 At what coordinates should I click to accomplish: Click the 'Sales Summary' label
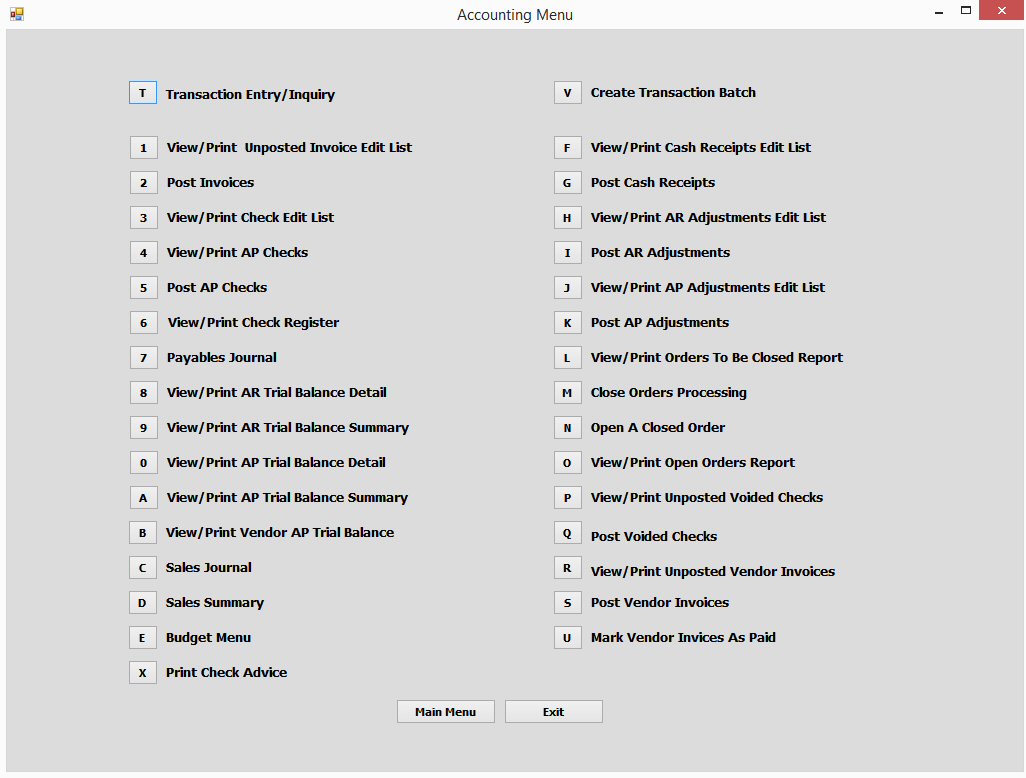(x=215, y=603)
